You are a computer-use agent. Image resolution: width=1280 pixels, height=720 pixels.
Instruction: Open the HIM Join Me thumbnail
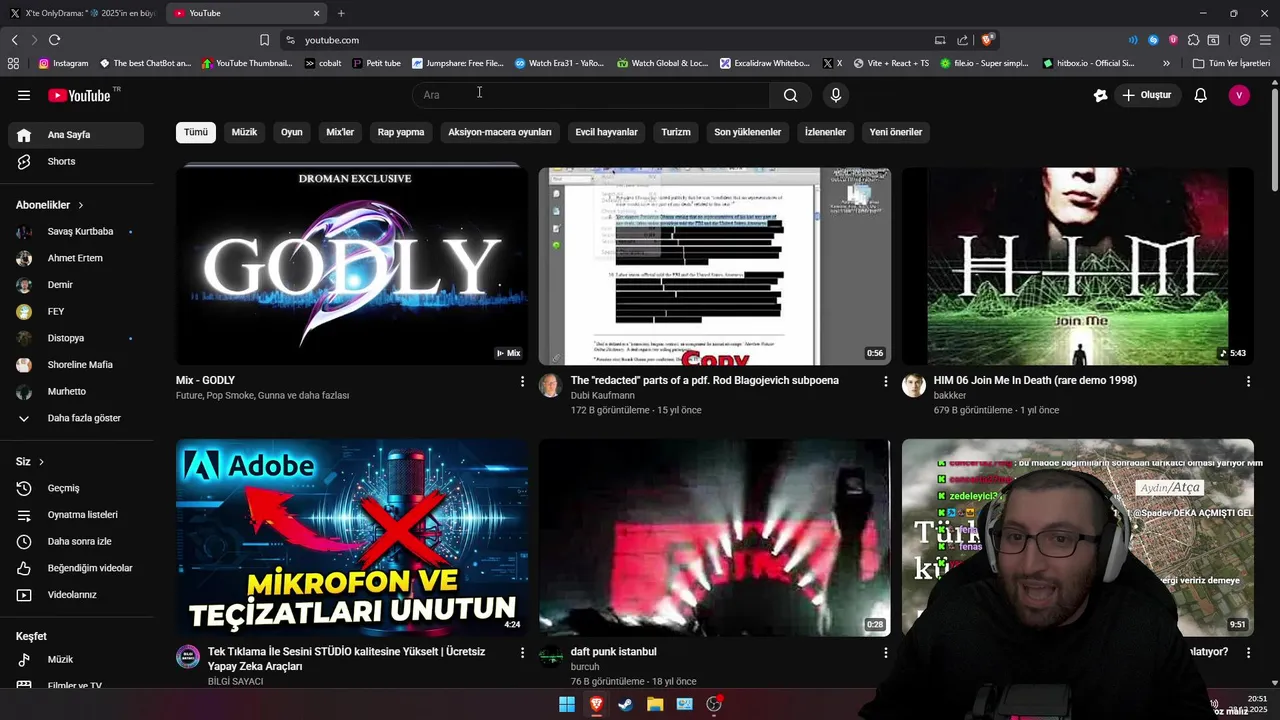tap(1077, 266)
